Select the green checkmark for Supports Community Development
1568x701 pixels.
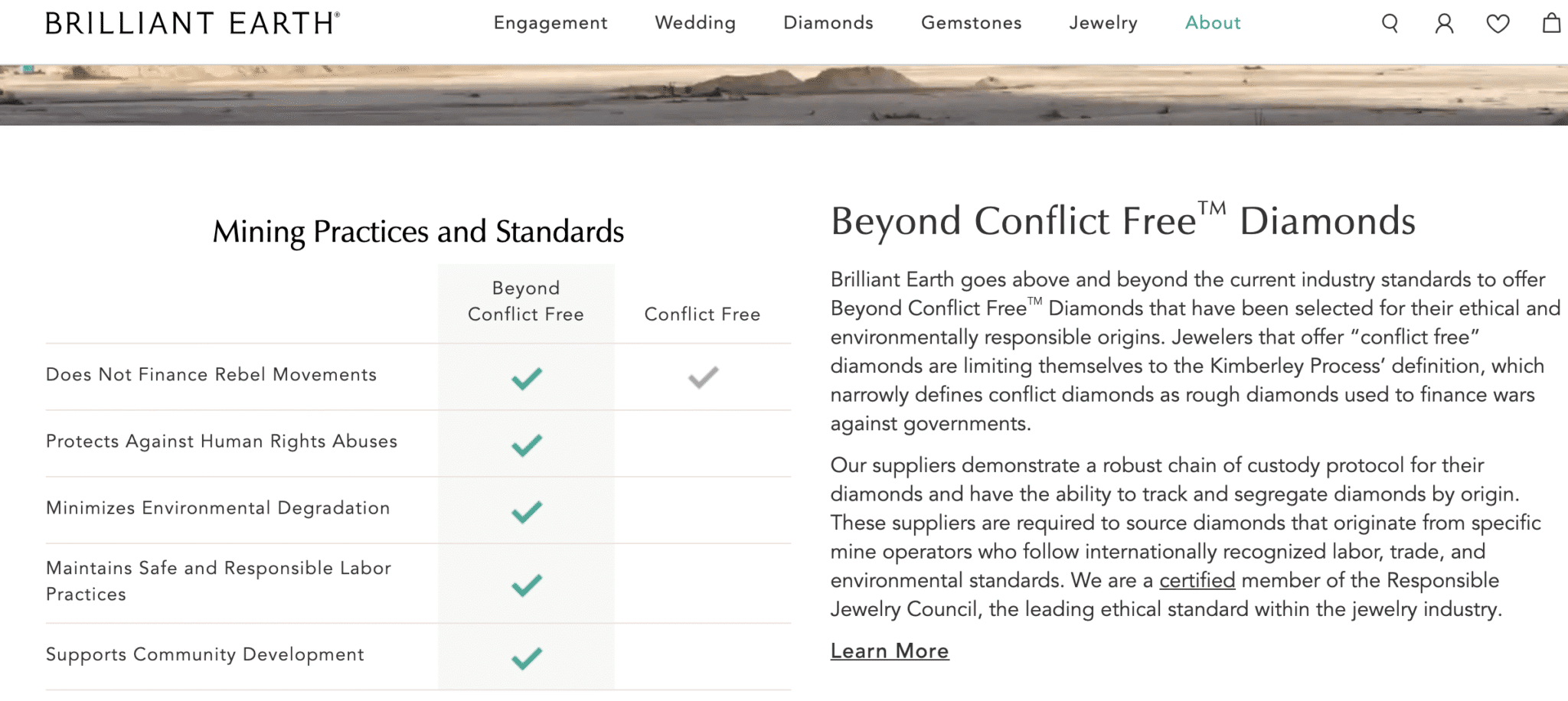[x=524, y=656]
